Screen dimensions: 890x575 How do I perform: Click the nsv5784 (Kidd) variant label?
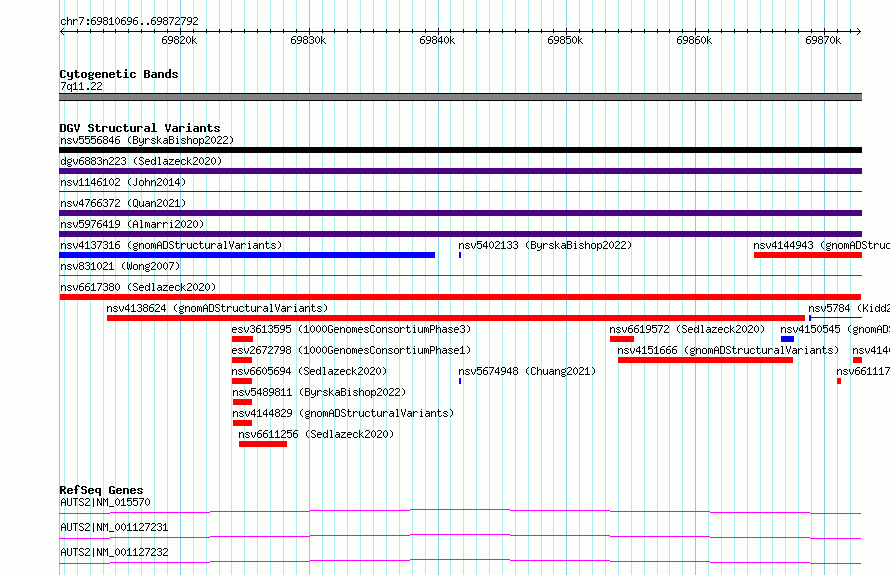pos(849,308)
